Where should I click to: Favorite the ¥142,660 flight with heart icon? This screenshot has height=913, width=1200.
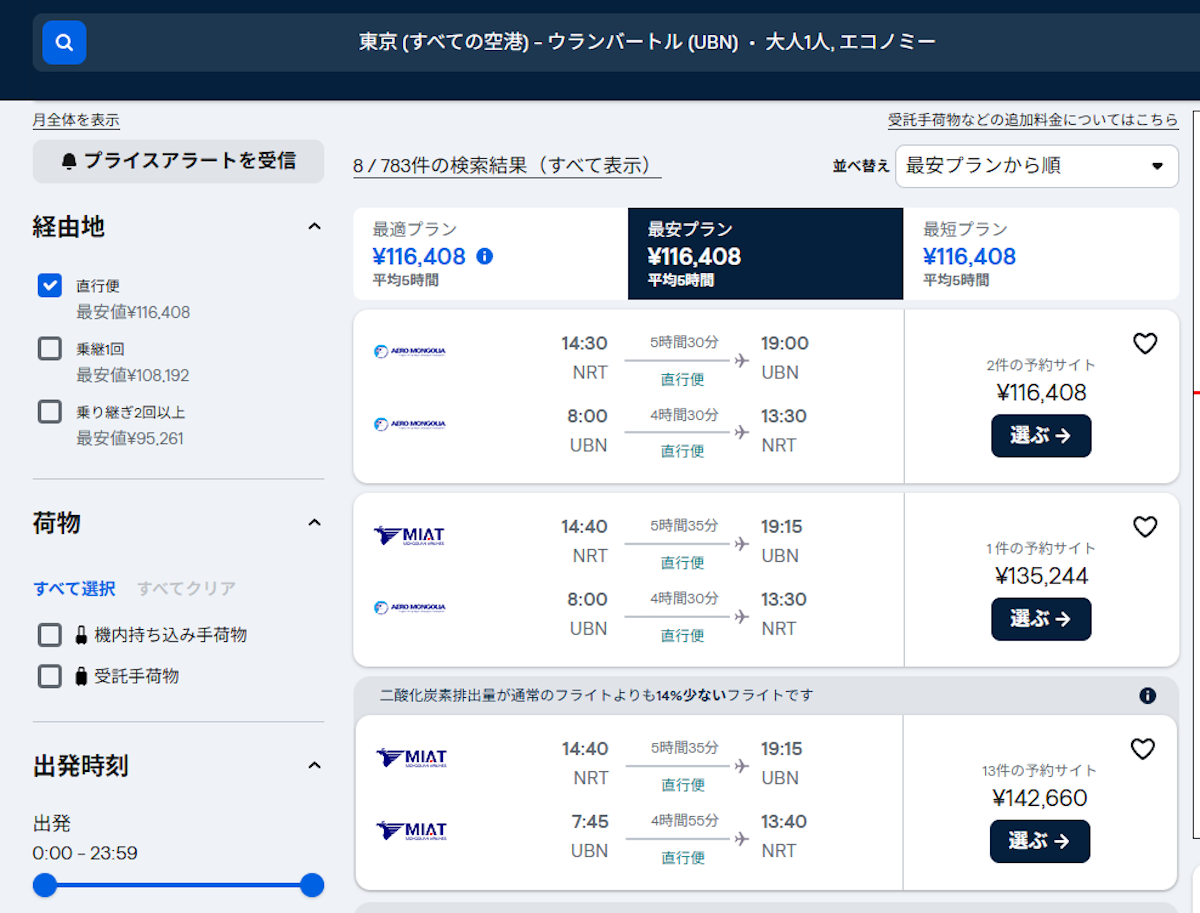(1143, 749)
